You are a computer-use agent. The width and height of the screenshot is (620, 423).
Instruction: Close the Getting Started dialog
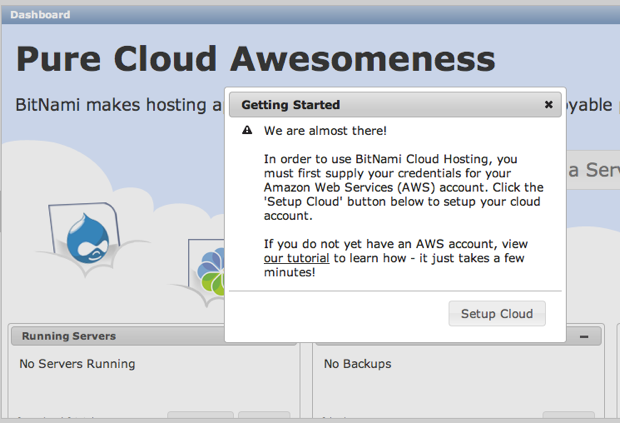click(x=548, y=104)
